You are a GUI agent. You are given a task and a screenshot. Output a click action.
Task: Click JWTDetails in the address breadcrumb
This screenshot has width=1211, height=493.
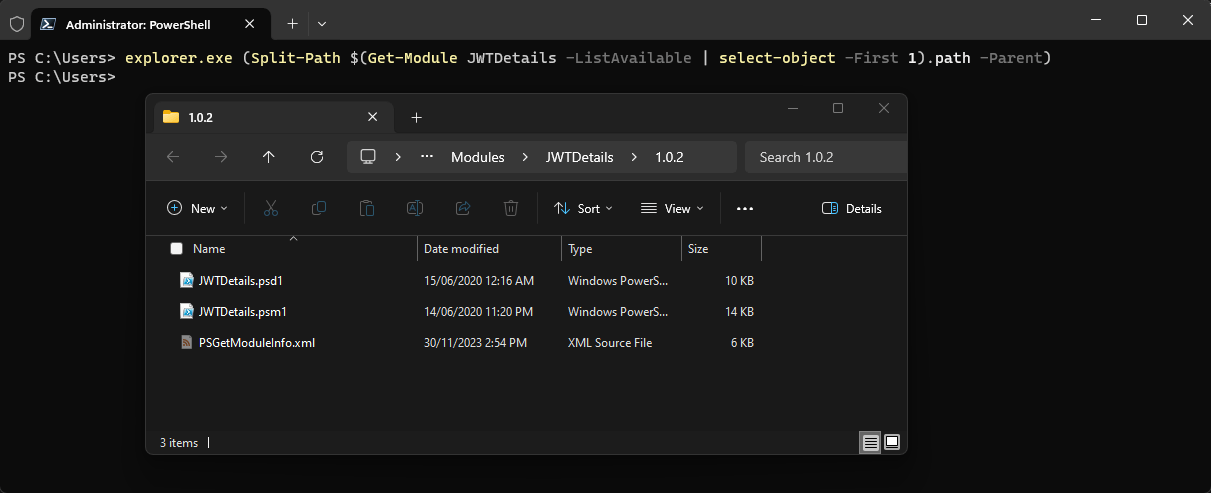[579, 157]
